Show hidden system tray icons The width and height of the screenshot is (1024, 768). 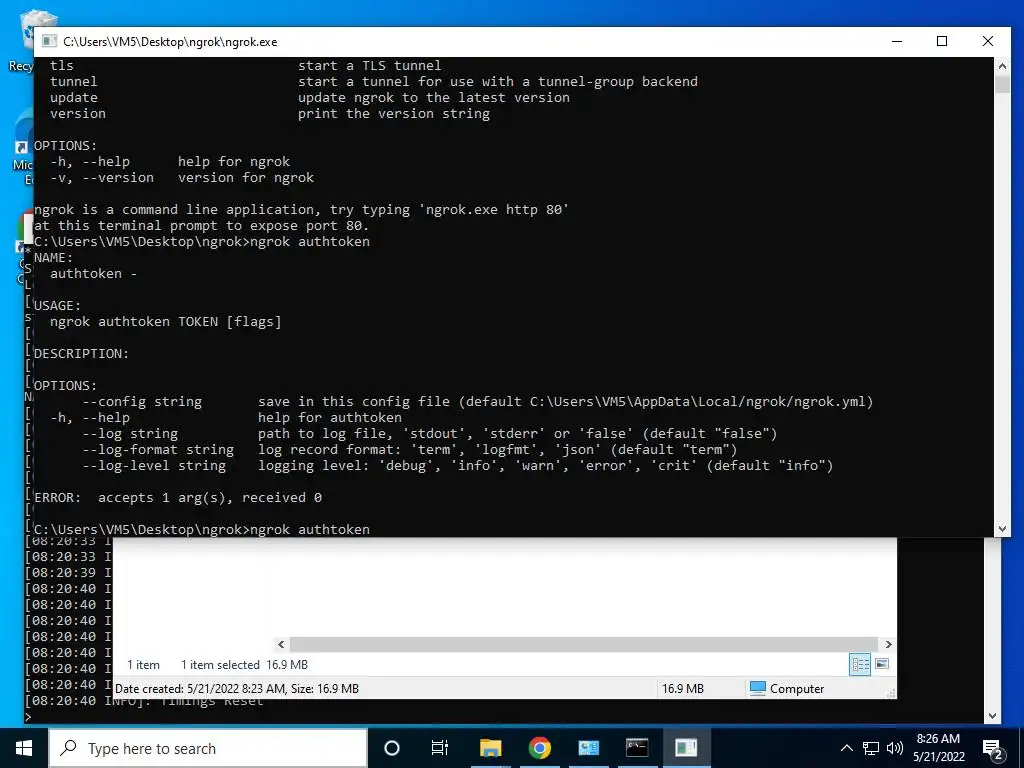pos(846,748)
